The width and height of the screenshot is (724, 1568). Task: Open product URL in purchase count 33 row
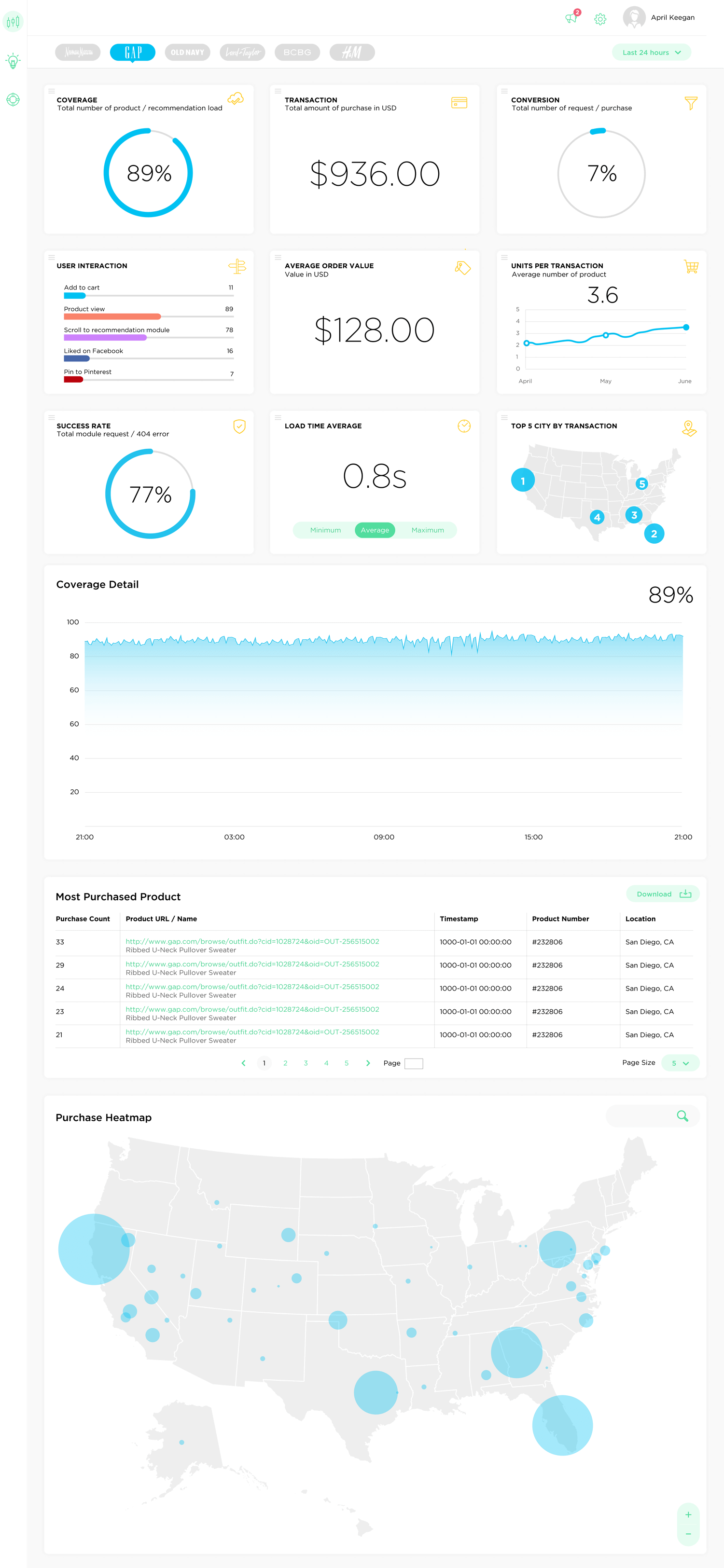[252, 941]
